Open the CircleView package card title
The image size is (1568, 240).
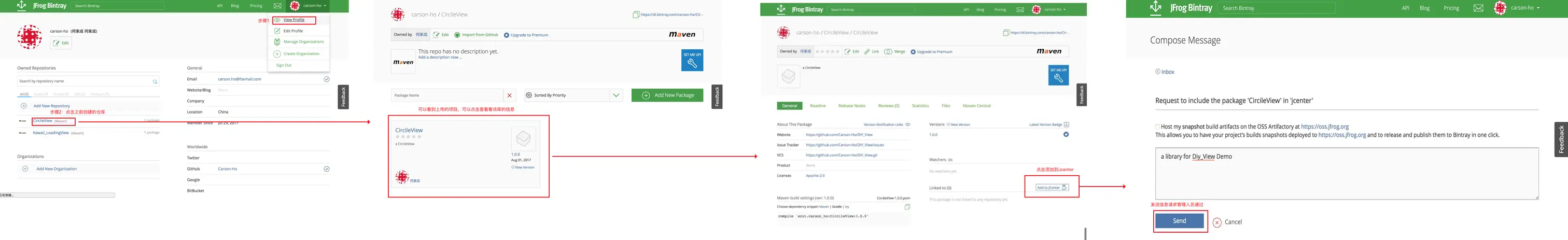point(409,130)
